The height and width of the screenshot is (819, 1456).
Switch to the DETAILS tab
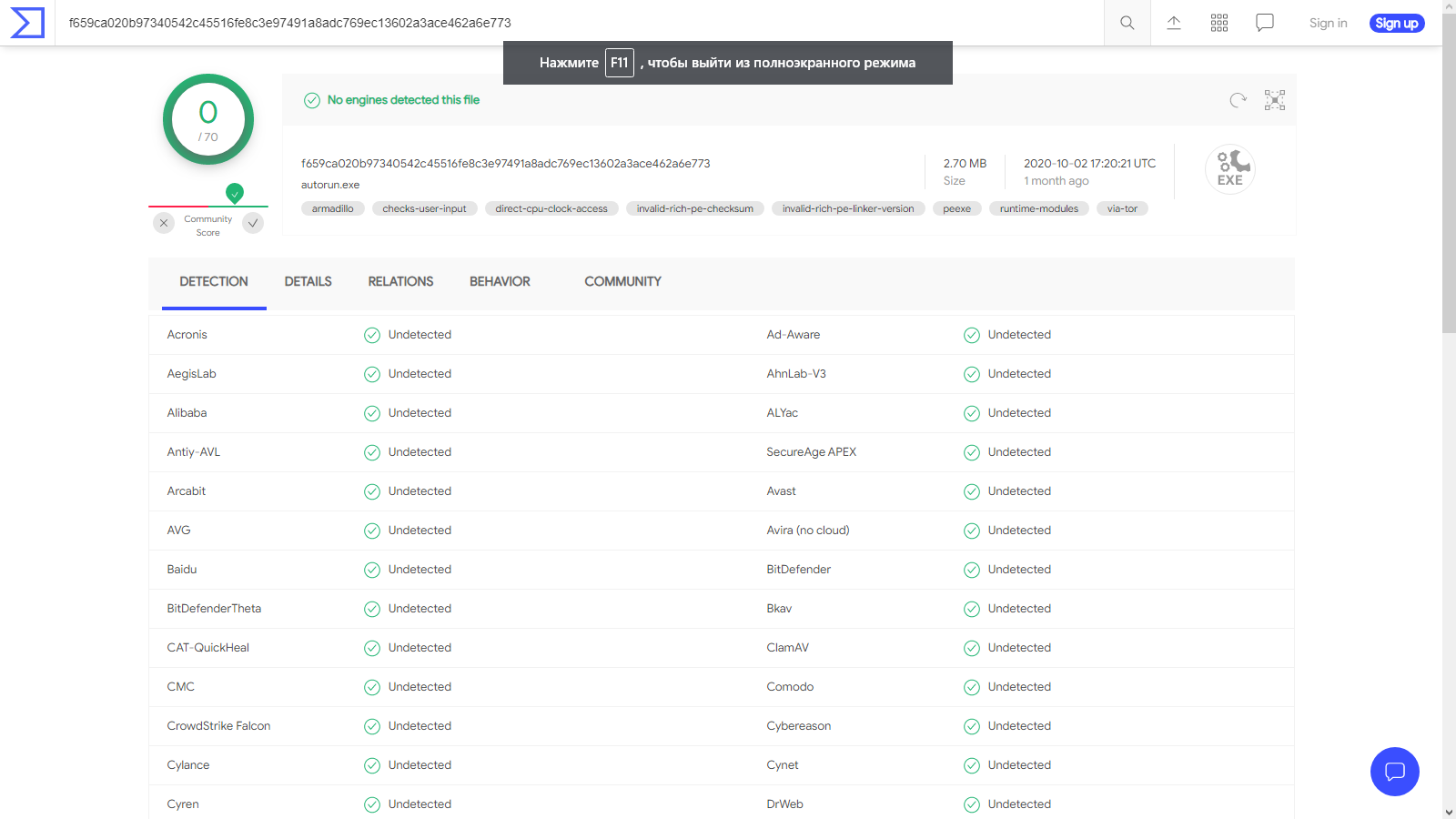tap(308, 282)
